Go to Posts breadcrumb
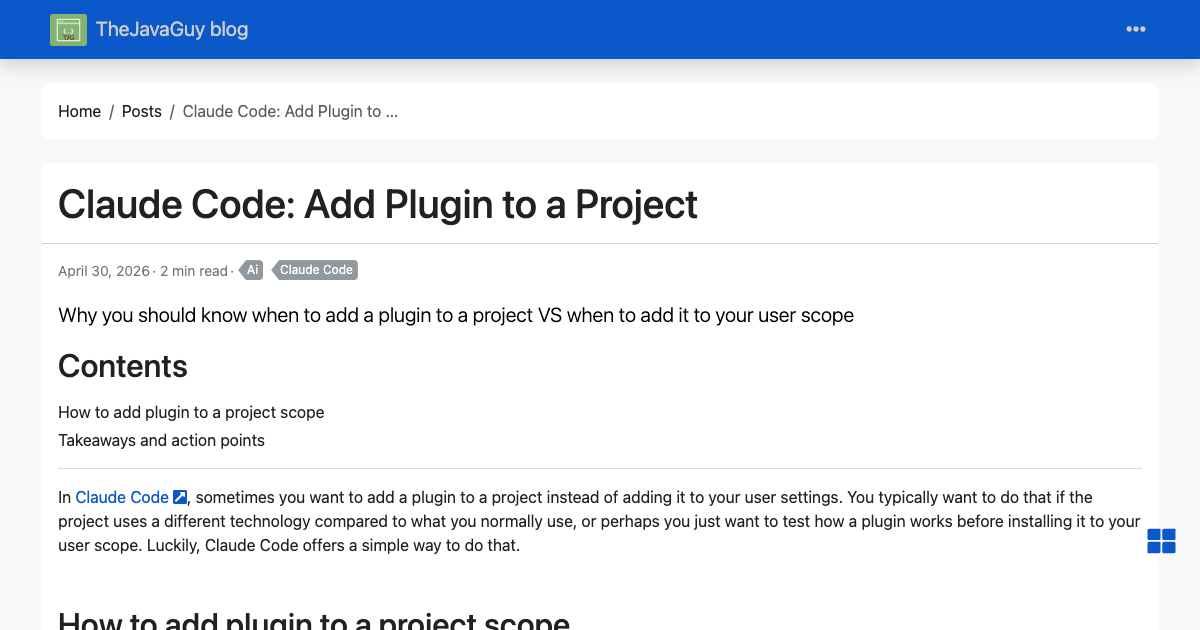The image size is (1200, 630). click(142, 111)
